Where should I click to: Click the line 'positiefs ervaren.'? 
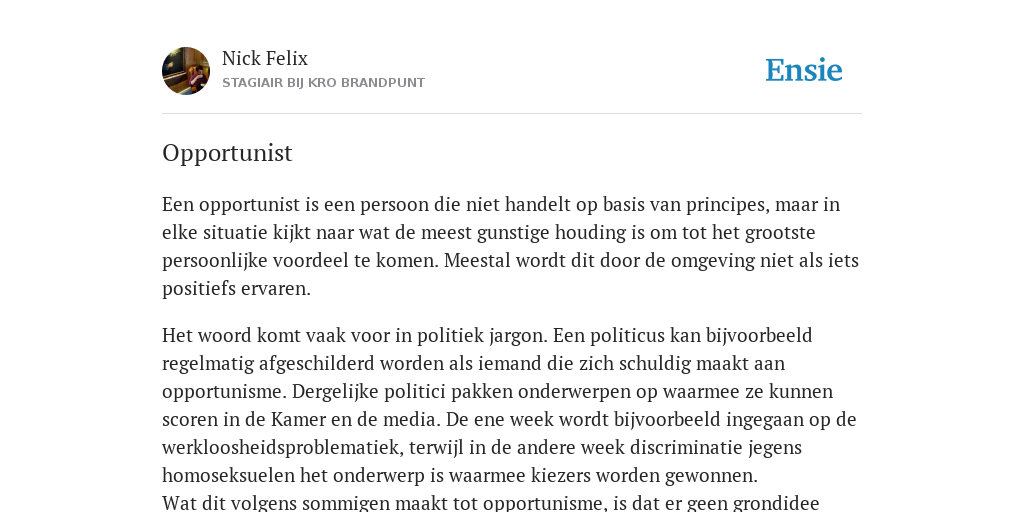tap(236, 289)
